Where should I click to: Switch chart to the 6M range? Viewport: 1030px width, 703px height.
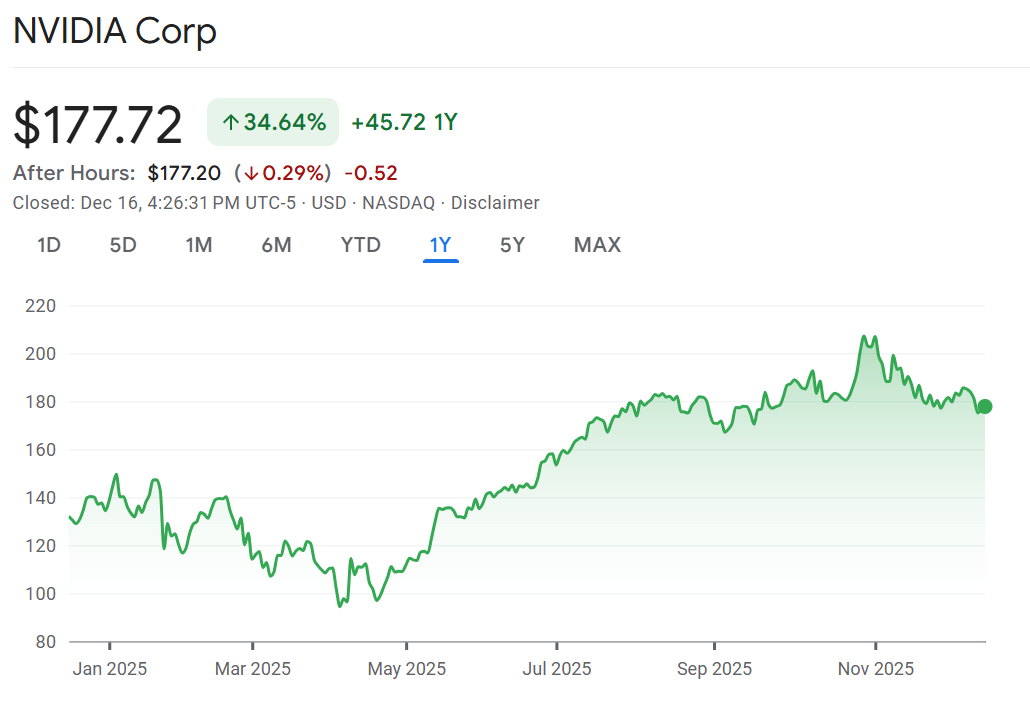tap(276, 245)
